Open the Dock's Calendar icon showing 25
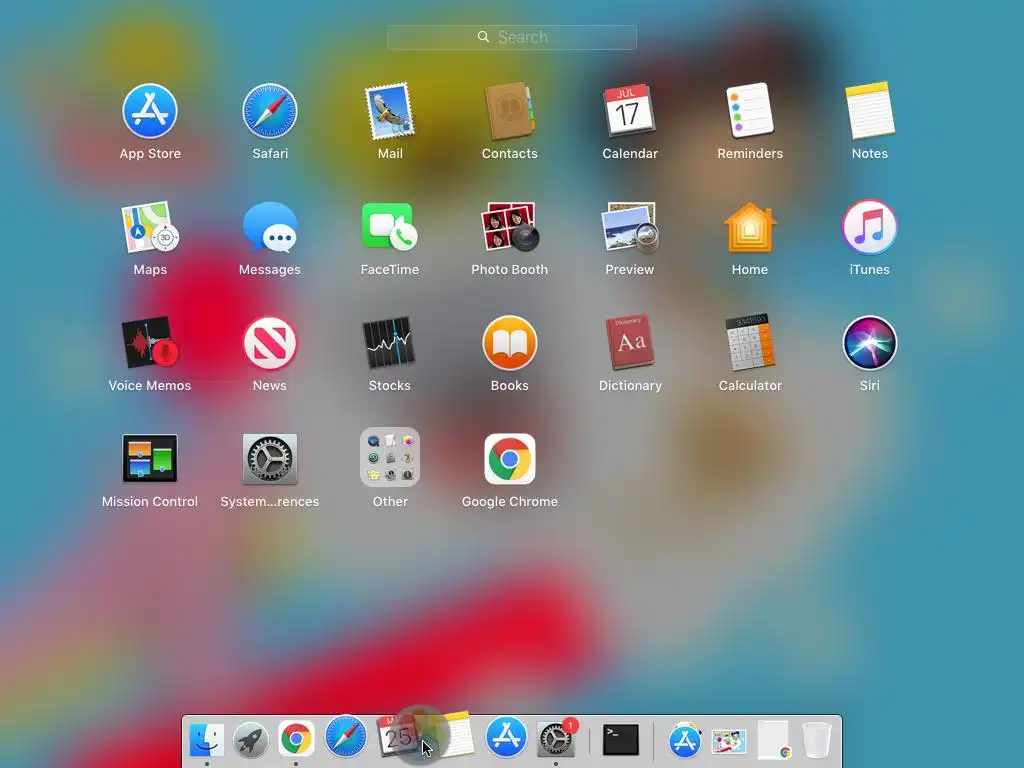This screenshot has width=1024, height=768. 396,736
